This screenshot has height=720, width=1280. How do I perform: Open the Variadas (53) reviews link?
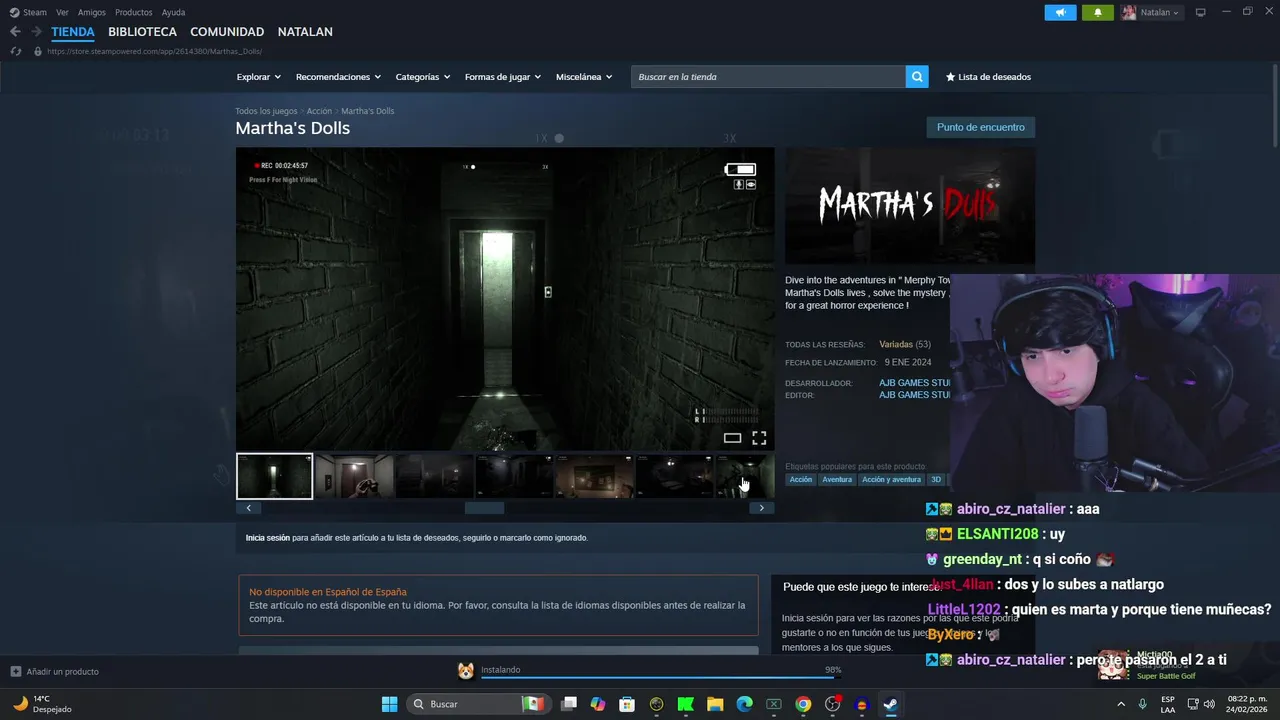coord(905,345)
